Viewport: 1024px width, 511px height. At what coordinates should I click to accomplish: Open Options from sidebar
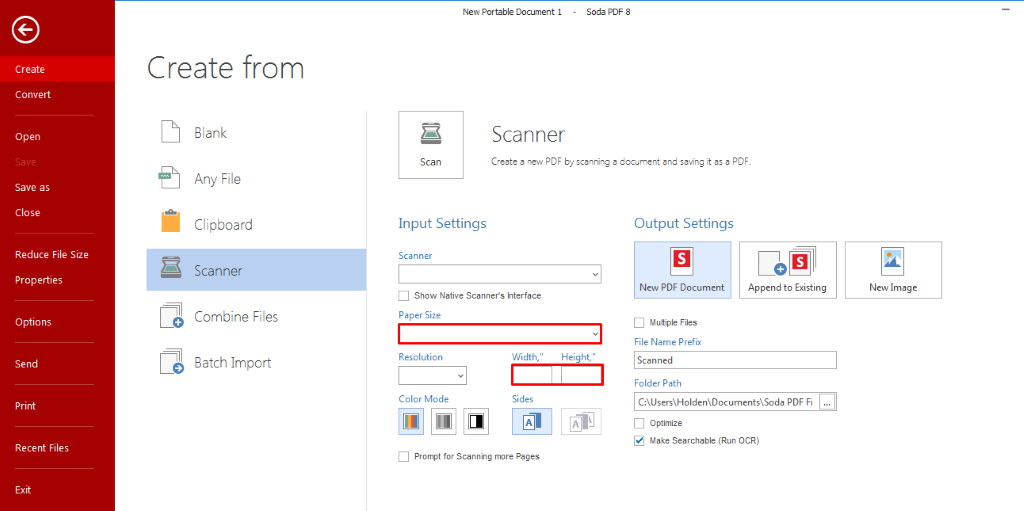[x=57, y=322]
